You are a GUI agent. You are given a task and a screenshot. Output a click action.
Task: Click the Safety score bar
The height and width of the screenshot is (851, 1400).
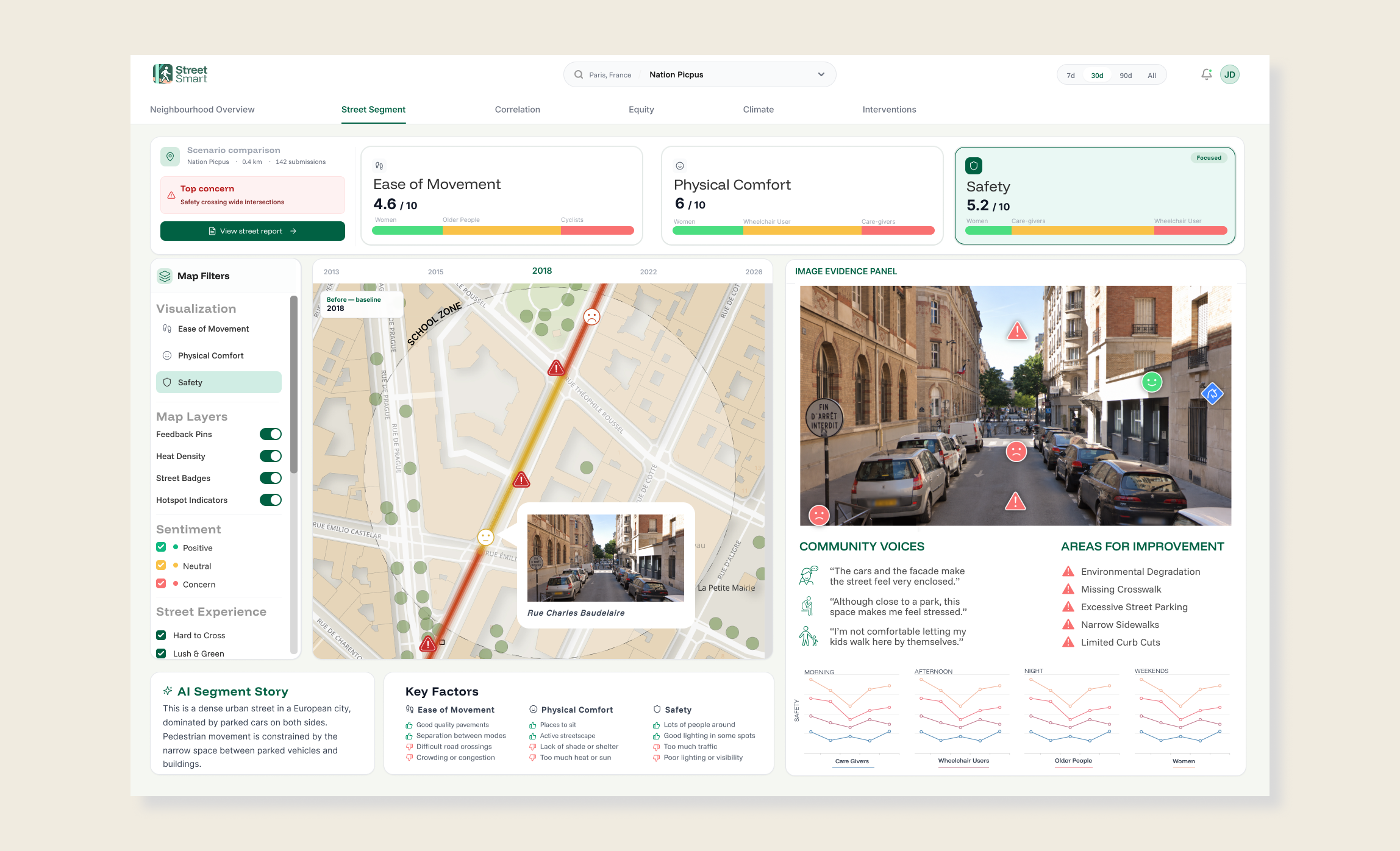pyautogui.click(x=1096, y=231)
